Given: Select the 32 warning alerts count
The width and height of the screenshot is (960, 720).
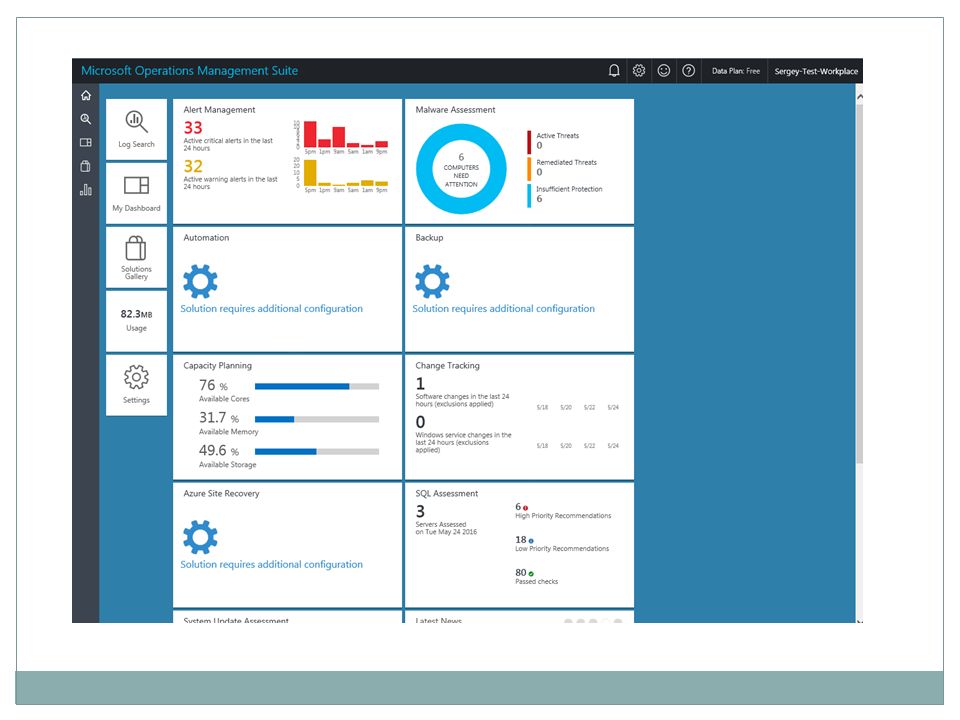Looking at the screenshot, I should [x=193, y=167].
